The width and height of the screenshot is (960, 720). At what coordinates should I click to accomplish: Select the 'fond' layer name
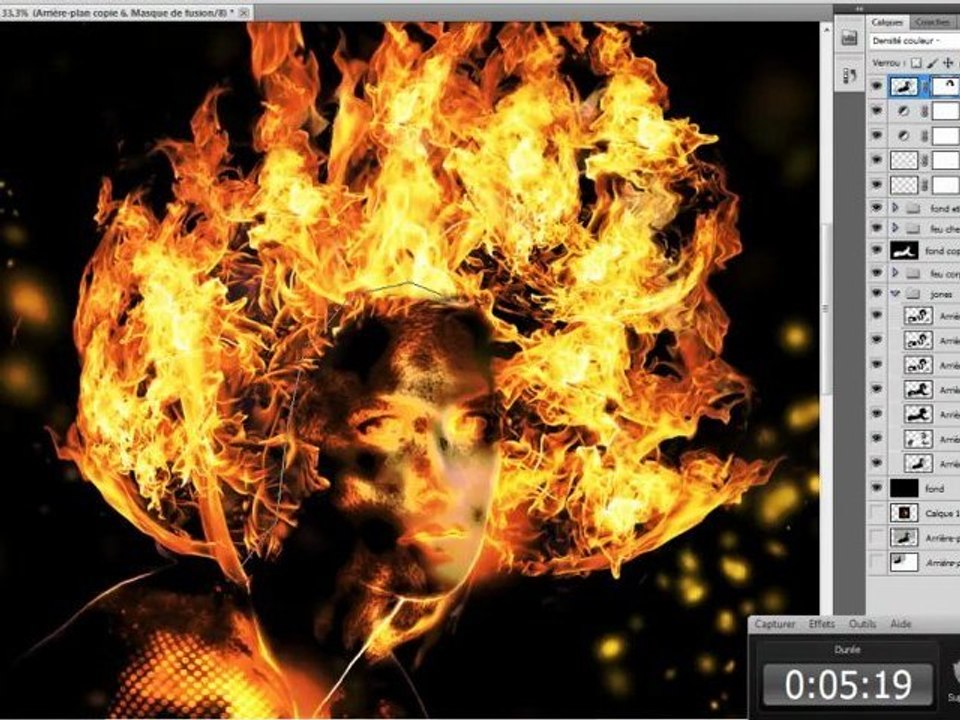coord(934,489)
